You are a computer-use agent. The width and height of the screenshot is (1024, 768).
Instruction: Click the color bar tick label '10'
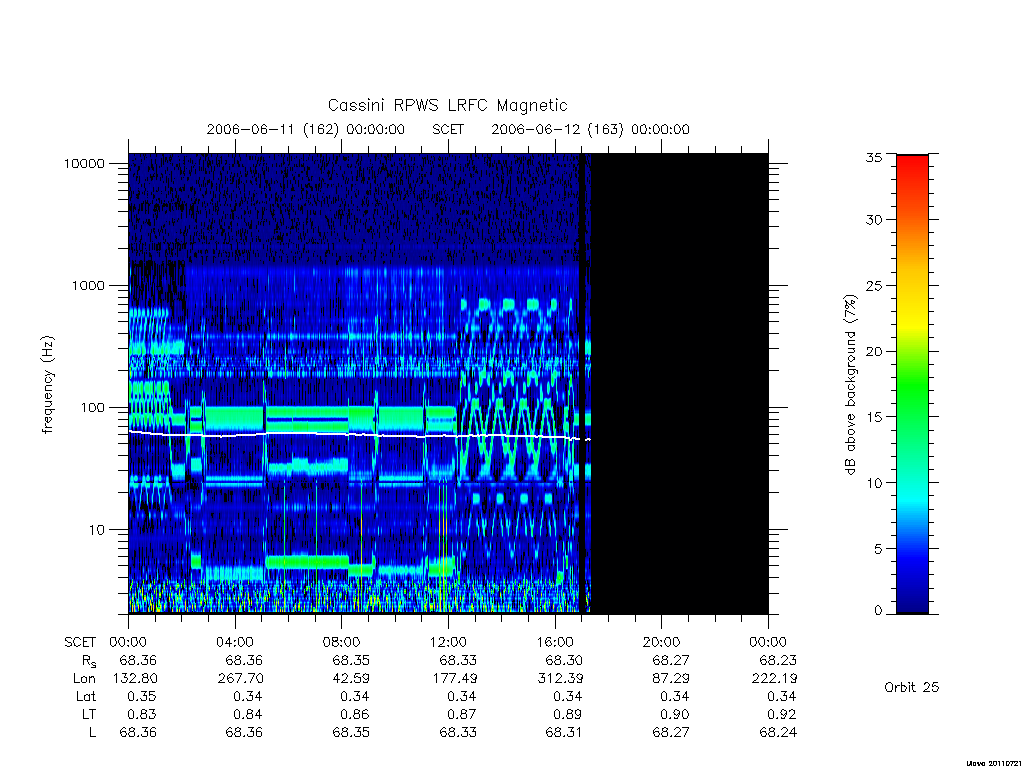point(874,483)
